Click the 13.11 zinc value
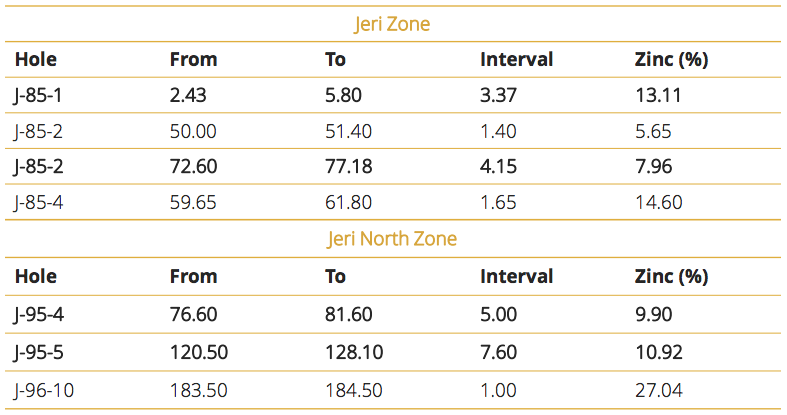The image size is (787, 415). pos(658,95)
